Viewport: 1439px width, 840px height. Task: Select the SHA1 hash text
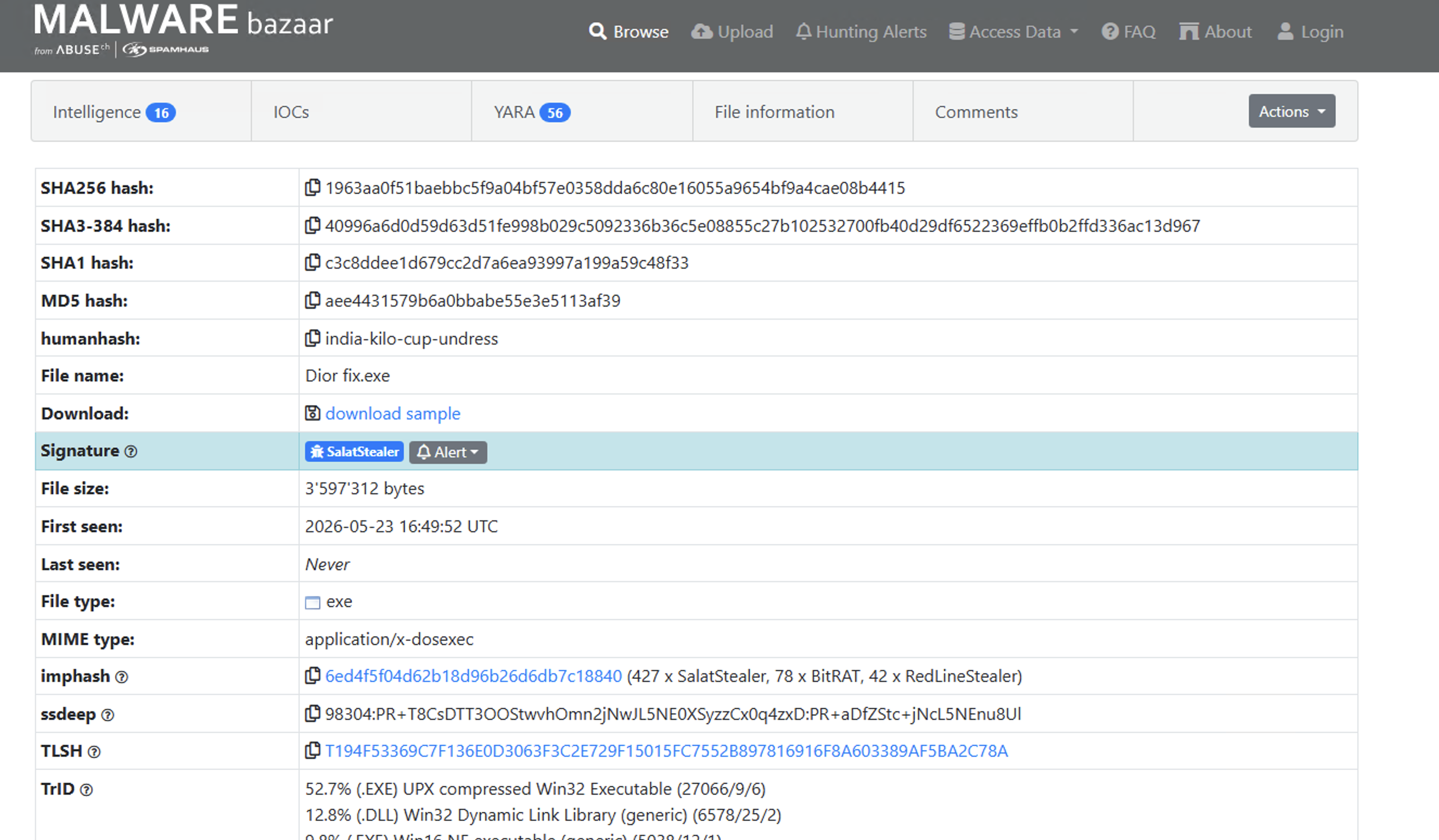(506, 263)
